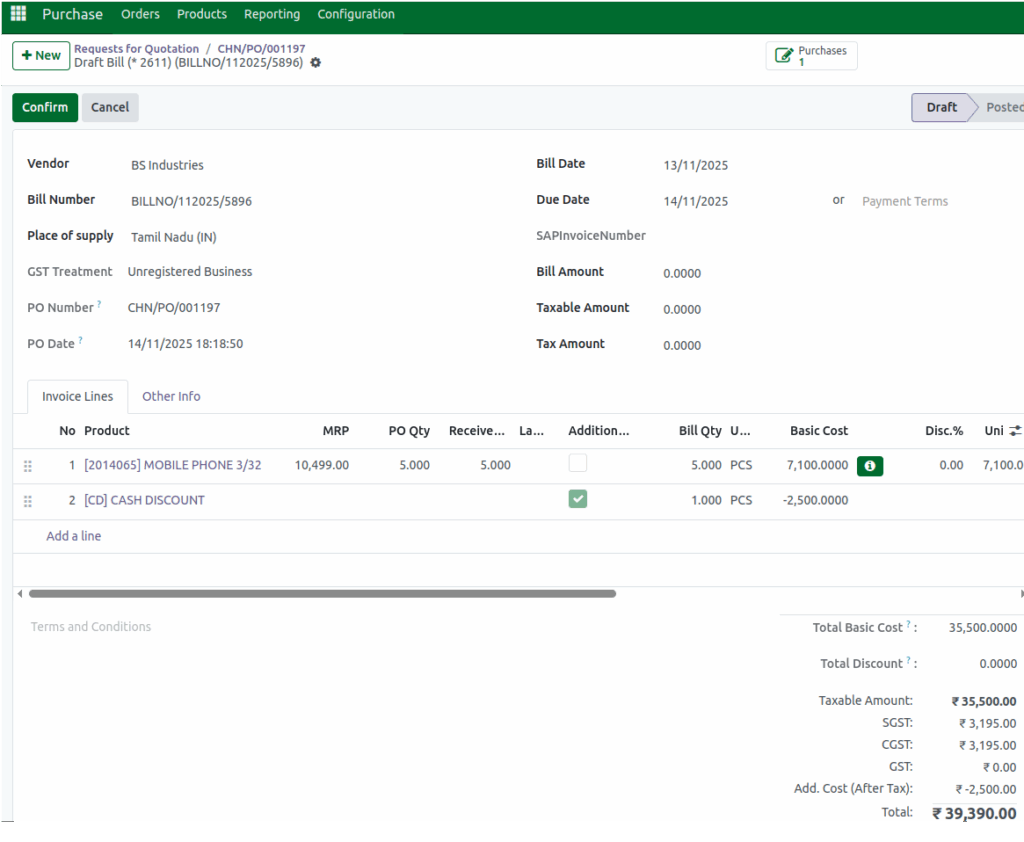Click the Total Basic Cost help icon

pos(906,622)
